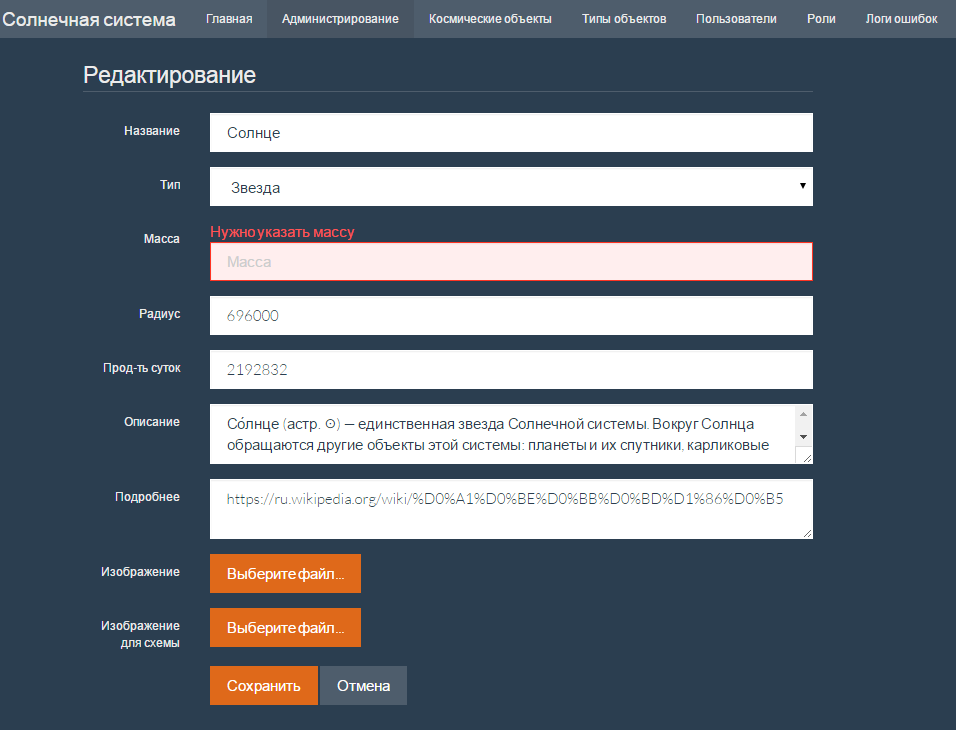Click the Описание field label
956x730 pixels.
coord(152,421)
